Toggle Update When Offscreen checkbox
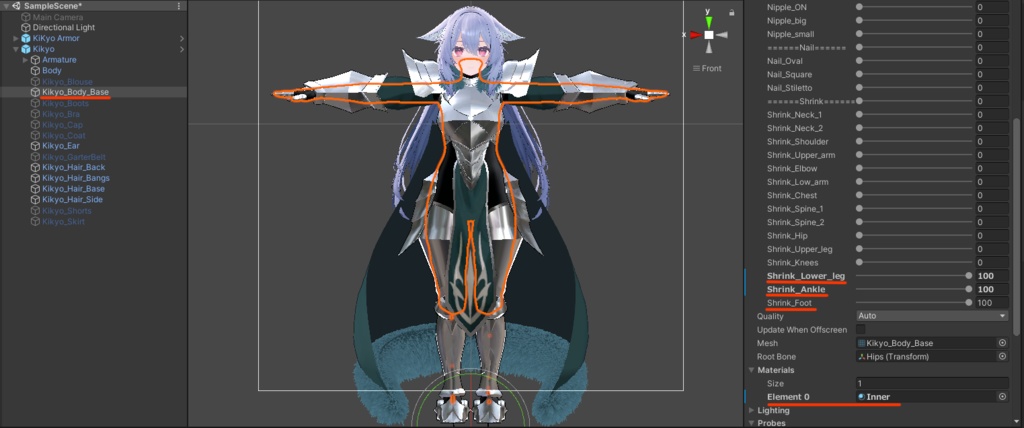Image resolution: width=1024 pixels, height=428 pixels. point(861,329)
